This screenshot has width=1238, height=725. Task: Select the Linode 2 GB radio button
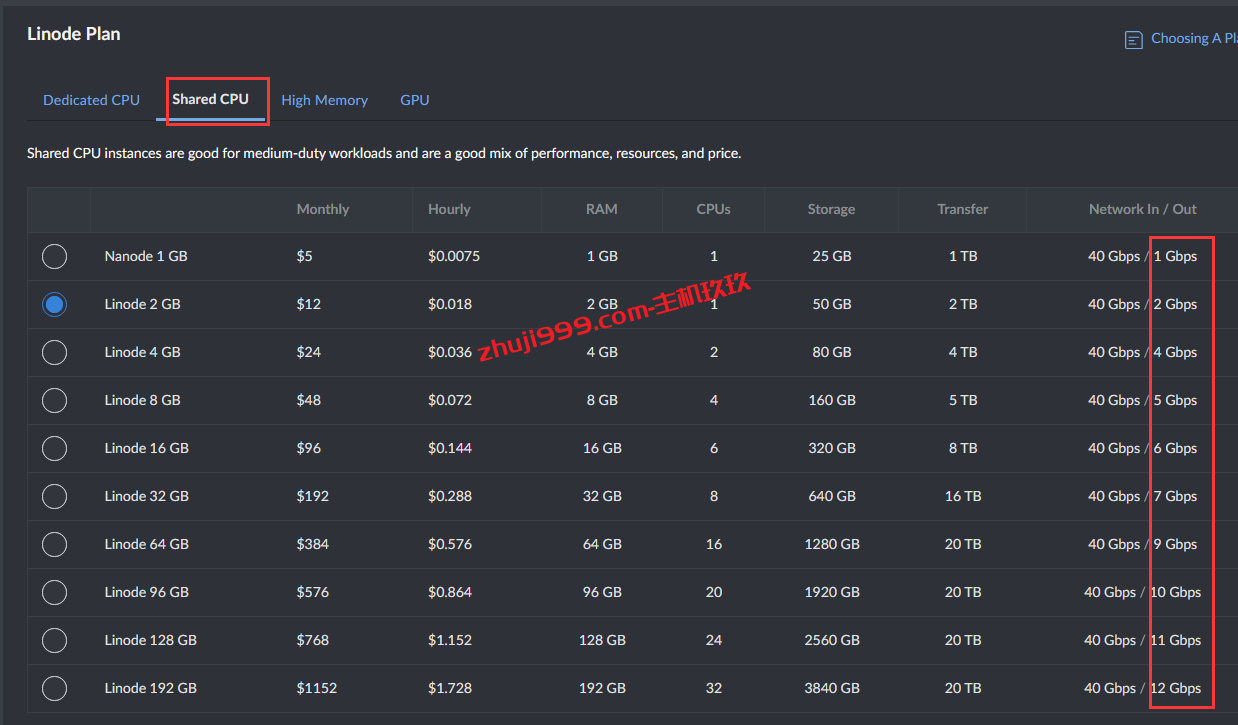tap(54, 304)
